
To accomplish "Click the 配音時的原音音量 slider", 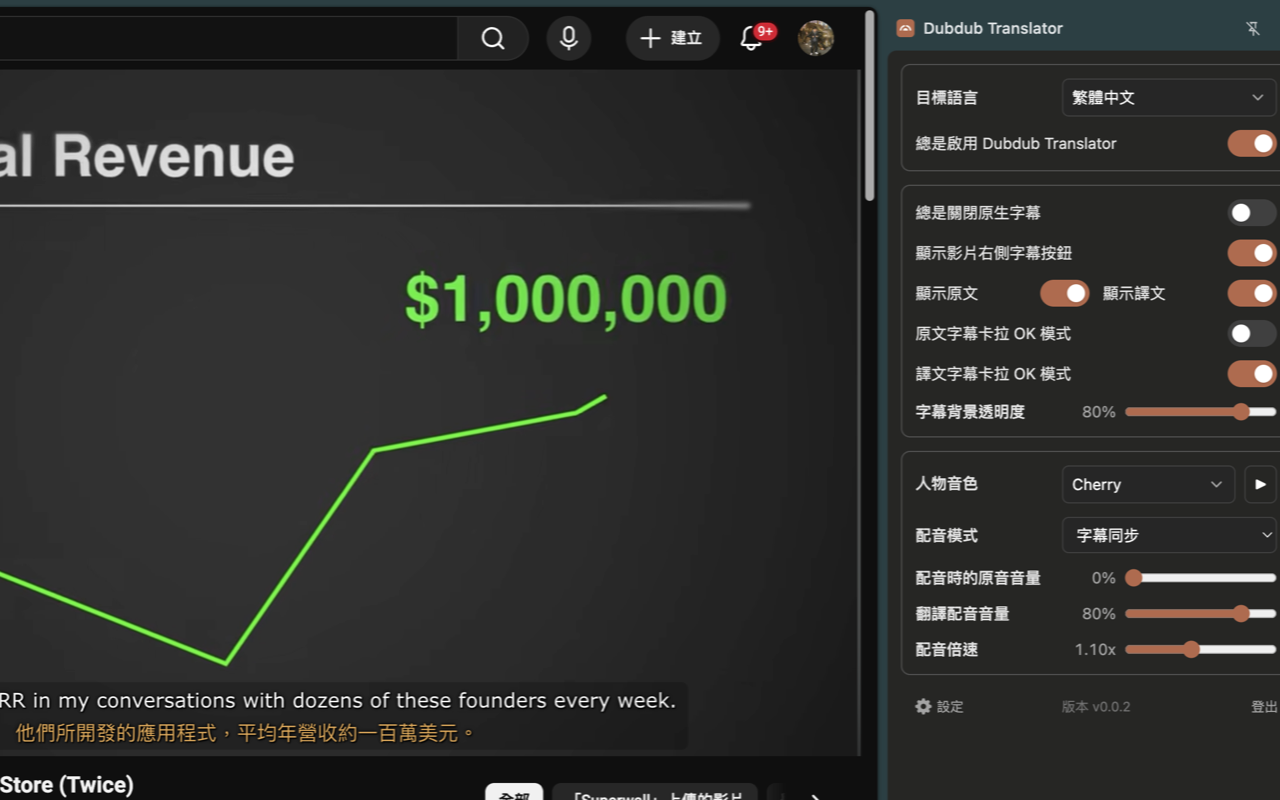I will tap(1201, 578).
